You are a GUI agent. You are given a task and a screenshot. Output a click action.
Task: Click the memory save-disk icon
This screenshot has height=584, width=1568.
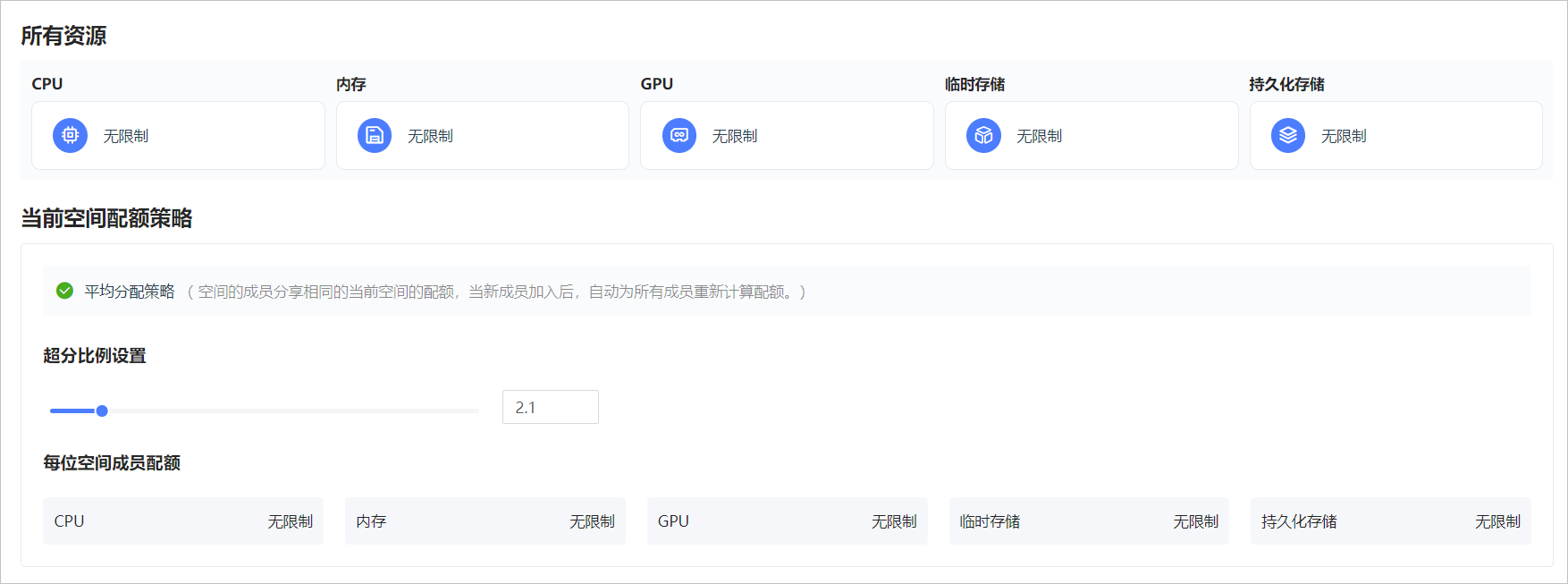375,136
